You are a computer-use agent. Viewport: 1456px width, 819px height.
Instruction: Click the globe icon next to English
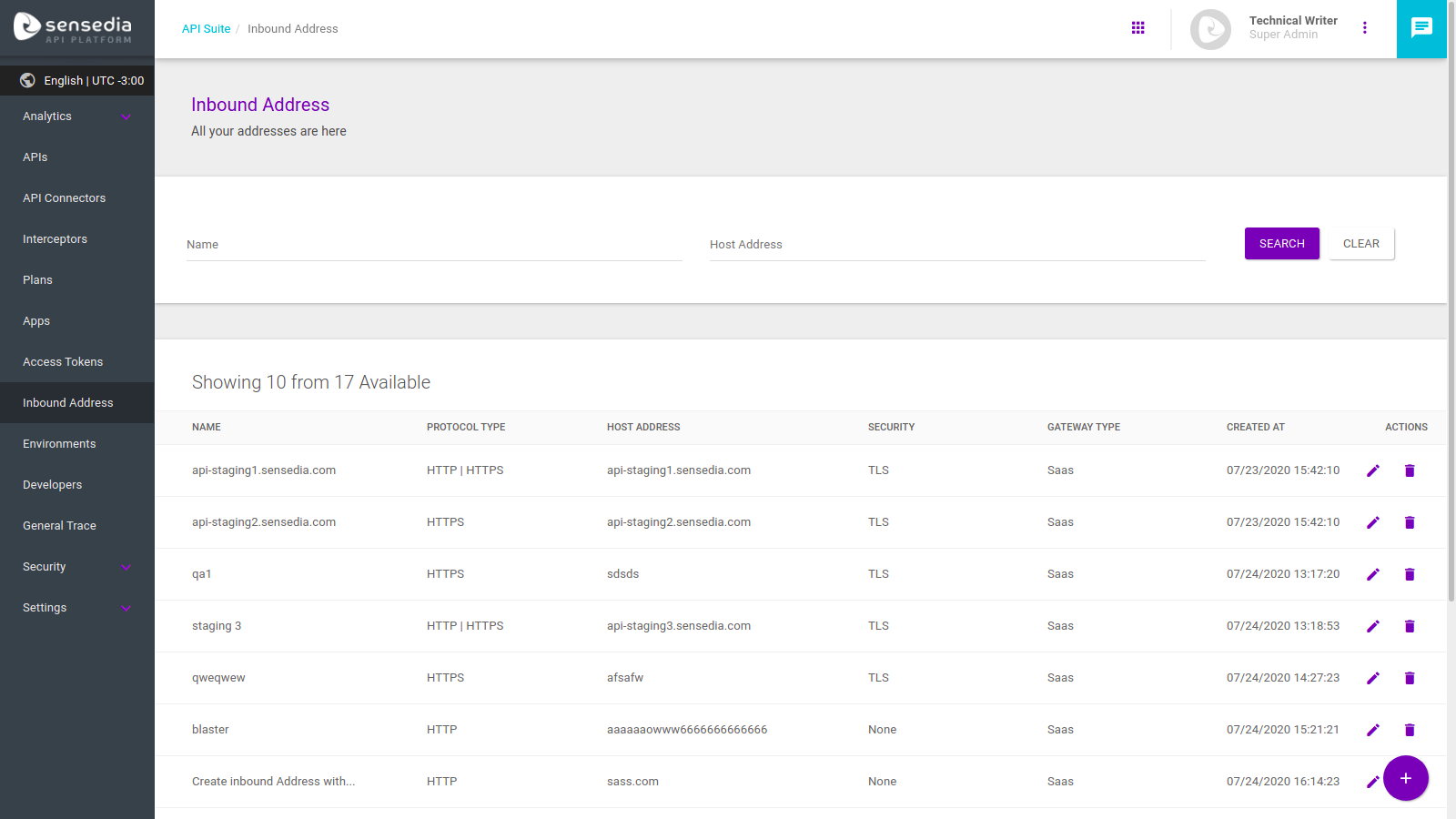pyautogui.click(x=25, y=80)
